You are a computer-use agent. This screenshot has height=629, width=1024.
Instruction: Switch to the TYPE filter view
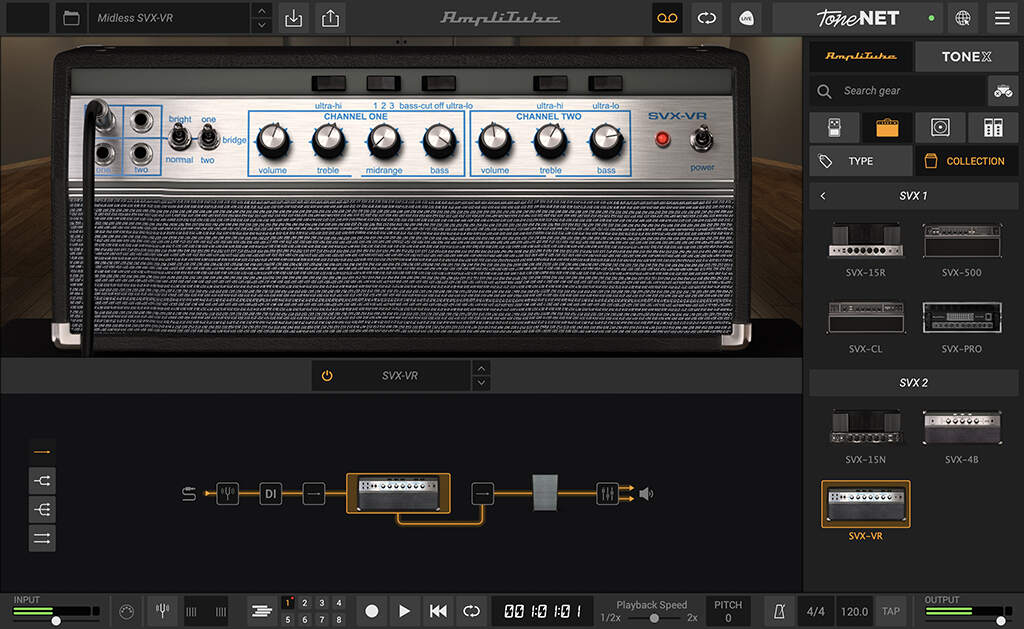[860, 160]
